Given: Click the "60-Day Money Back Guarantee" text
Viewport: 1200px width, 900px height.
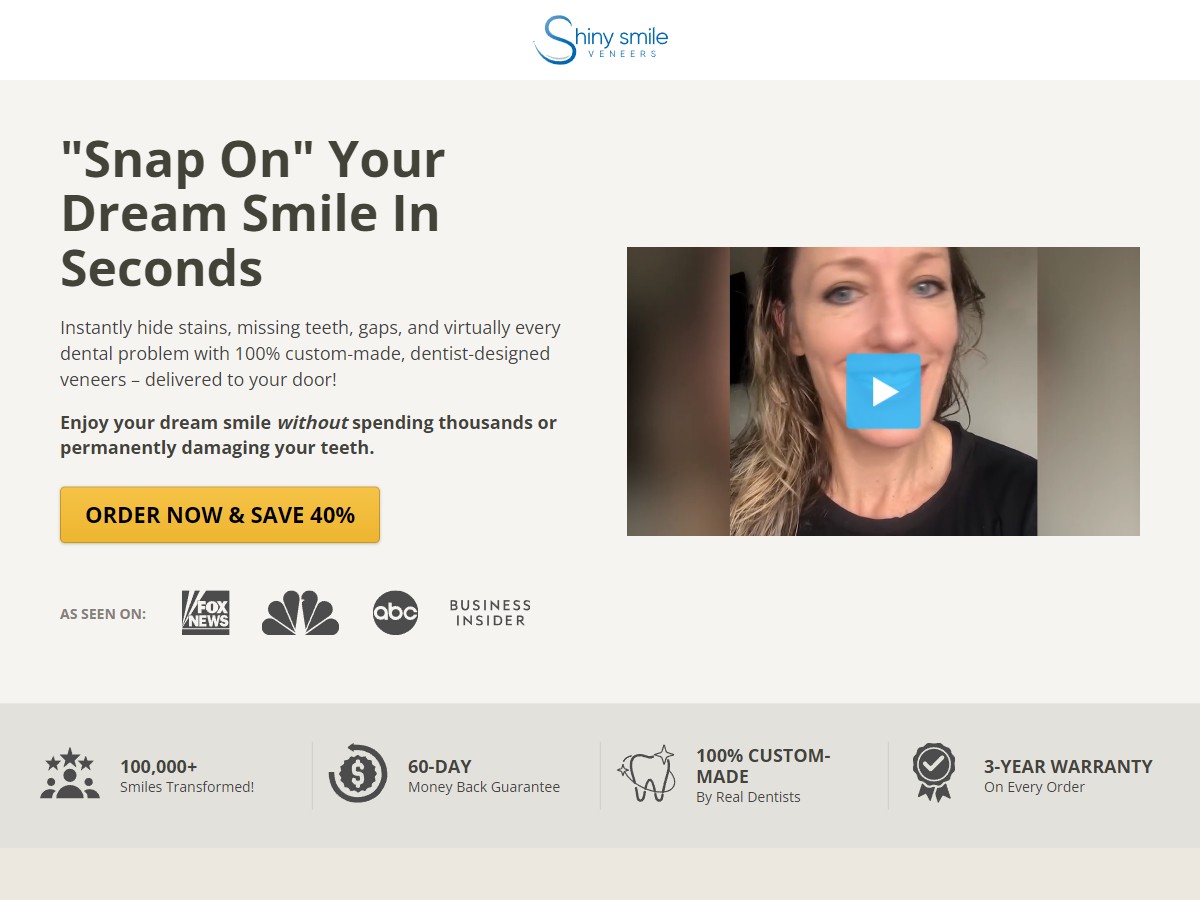Looking at the screenshot, I should [x=484, y=776].
